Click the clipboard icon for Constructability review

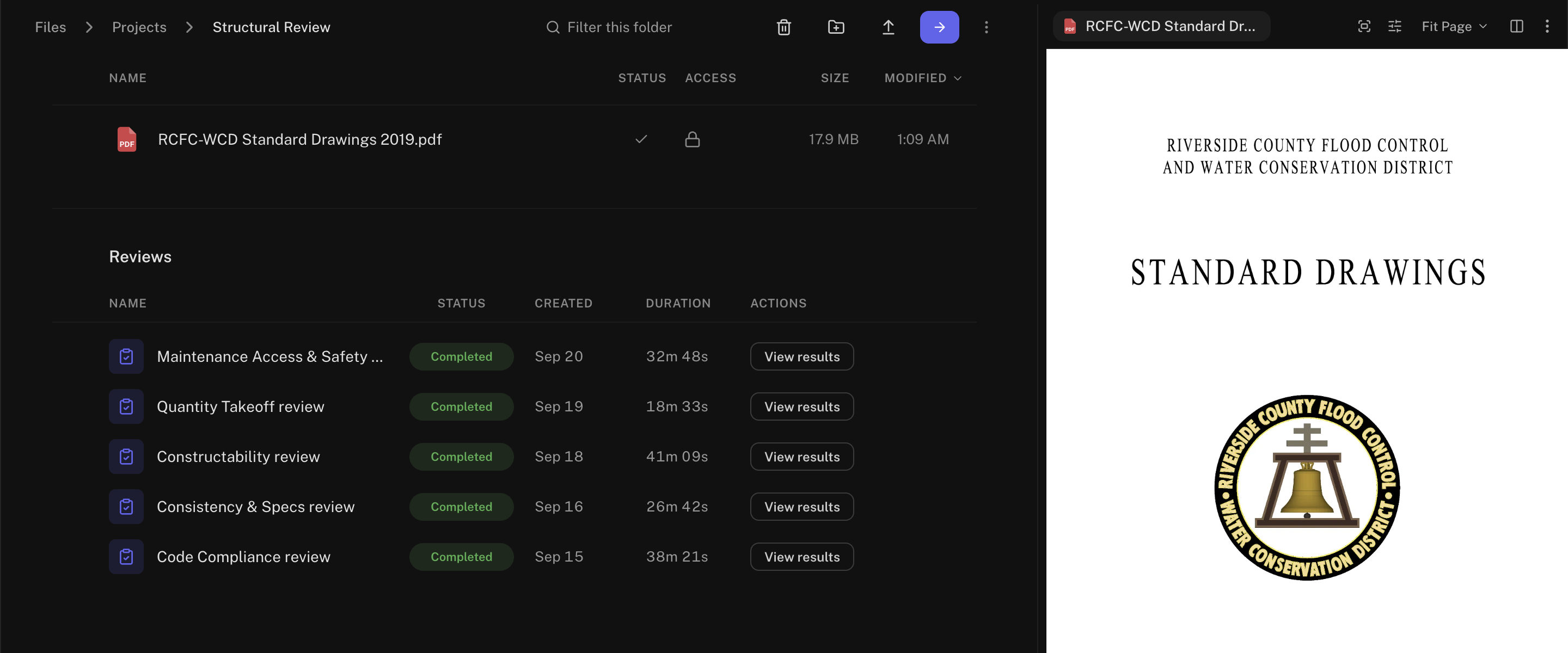coord(126,457)
